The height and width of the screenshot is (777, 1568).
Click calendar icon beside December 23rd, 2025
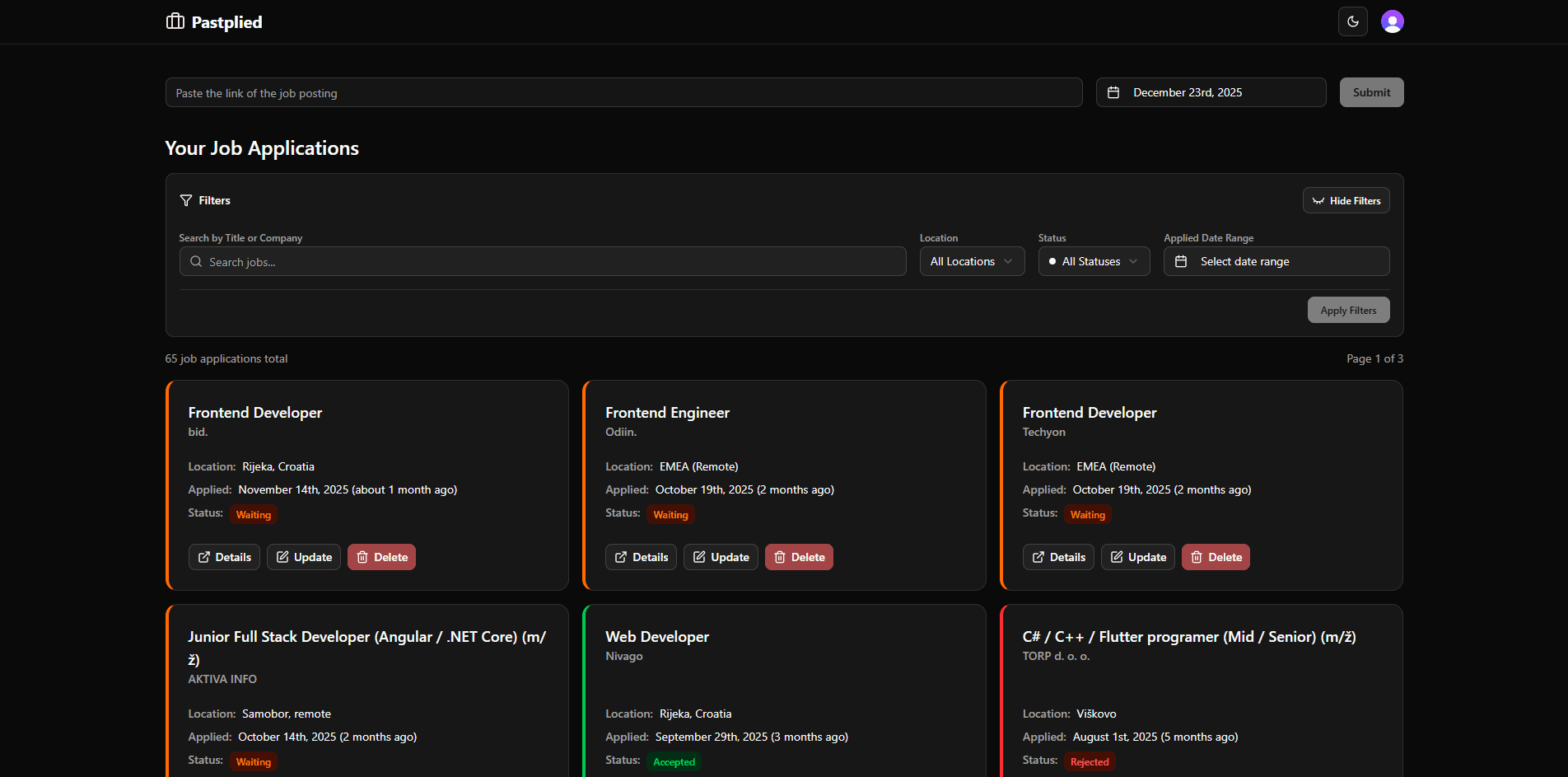coord(1113,92)
